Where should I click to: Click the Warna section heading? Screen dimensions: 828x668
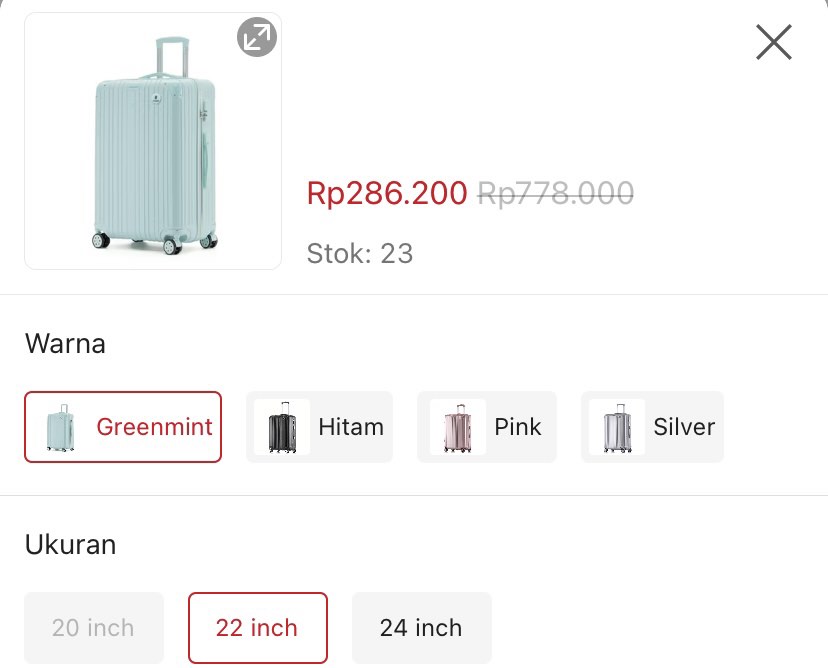coord(65,343)
